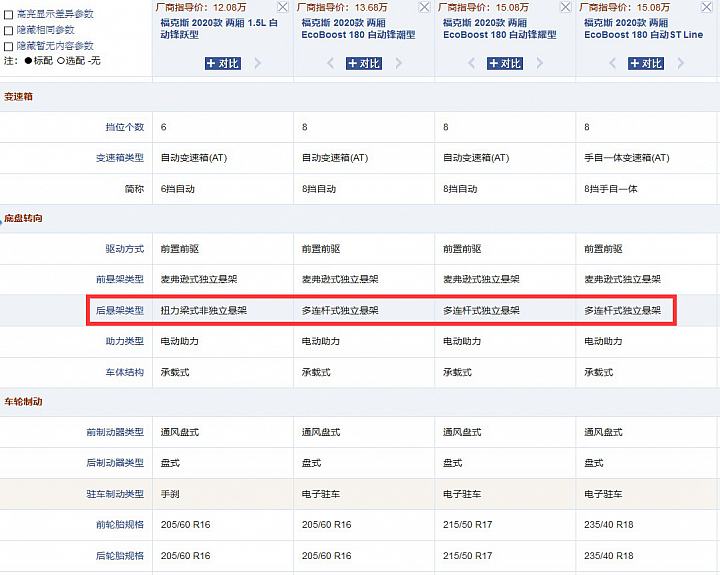Screen dimensions: 720x575
Task: Click the 挡位个数 parameter label
Action: click(124, 127)
